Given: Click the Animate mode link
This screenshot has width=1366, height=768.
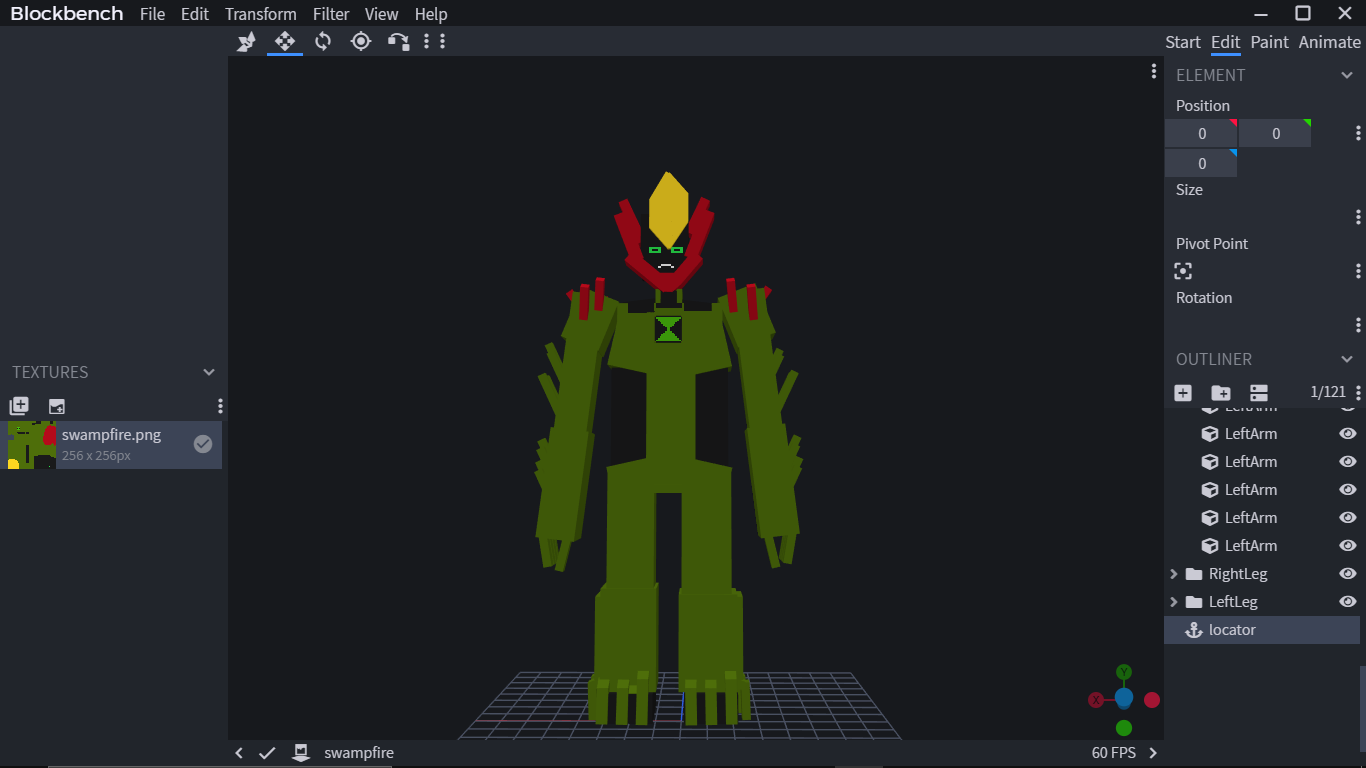Looking at the screenshot, I should [1329, 42].
